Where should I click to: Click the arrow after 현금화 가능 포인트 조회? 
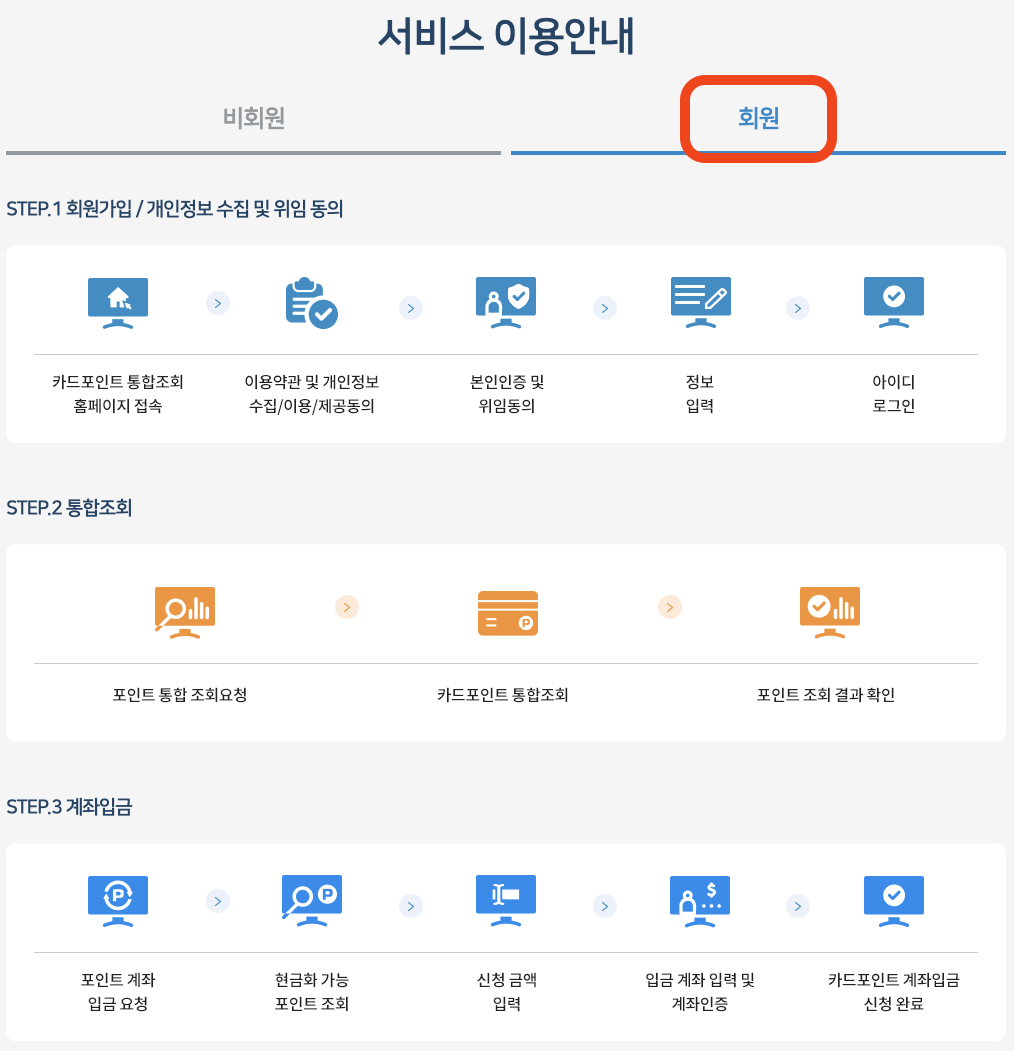(410, 905)
